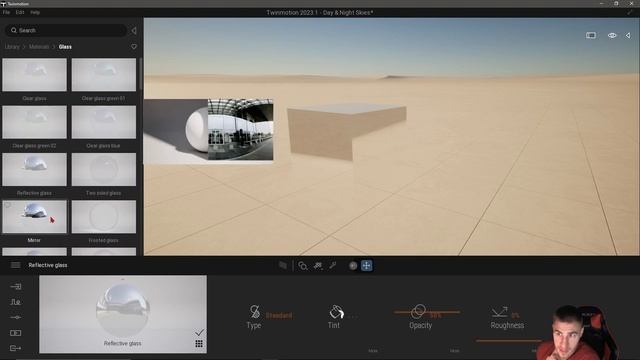Open the Import dock icon
The width and height of the screenshot is (640, 360).
16,287
